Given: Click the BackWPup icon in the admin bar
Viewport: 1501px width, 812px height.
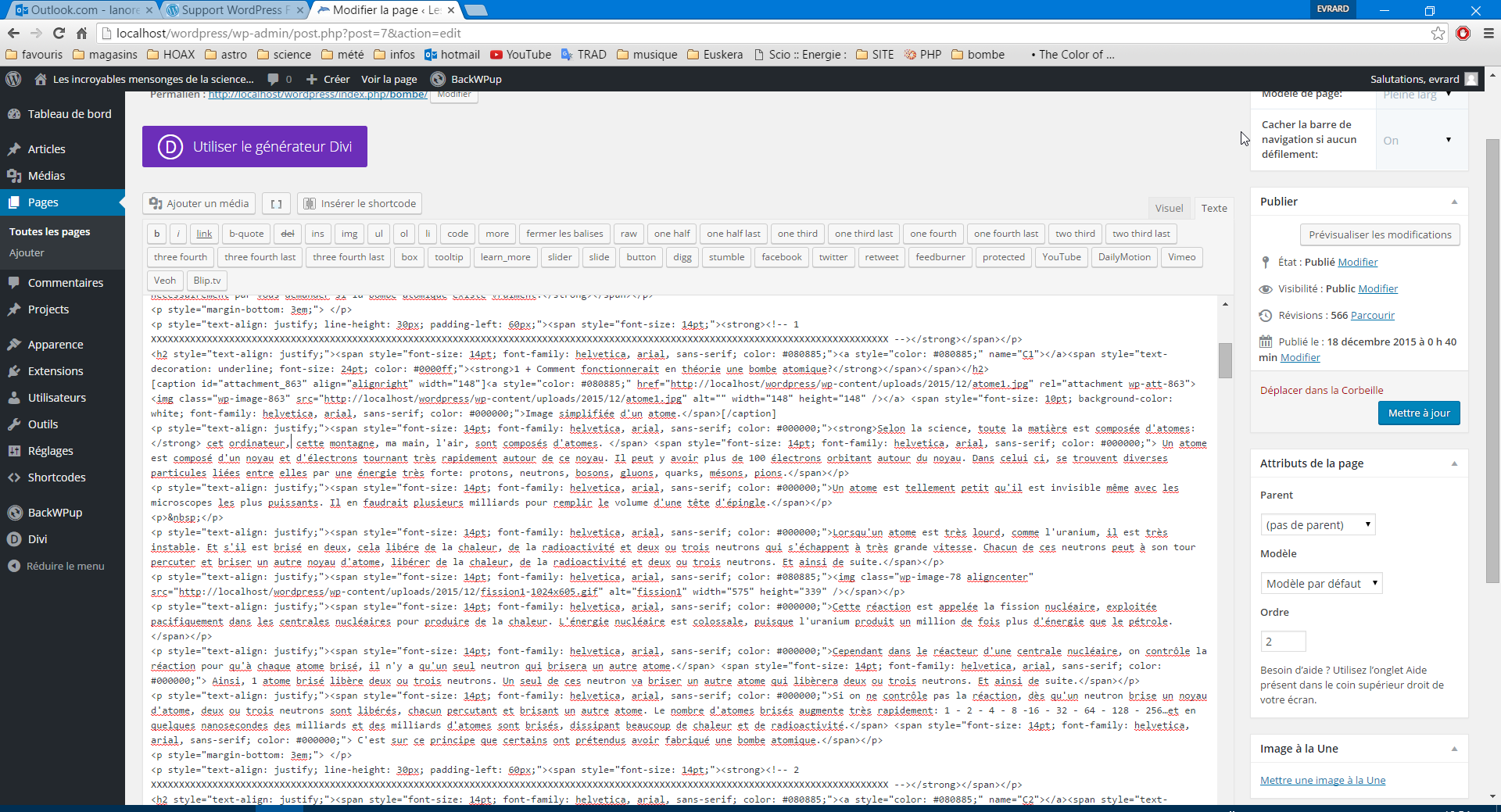Looking at the screenshot, I should pos(438,79).
